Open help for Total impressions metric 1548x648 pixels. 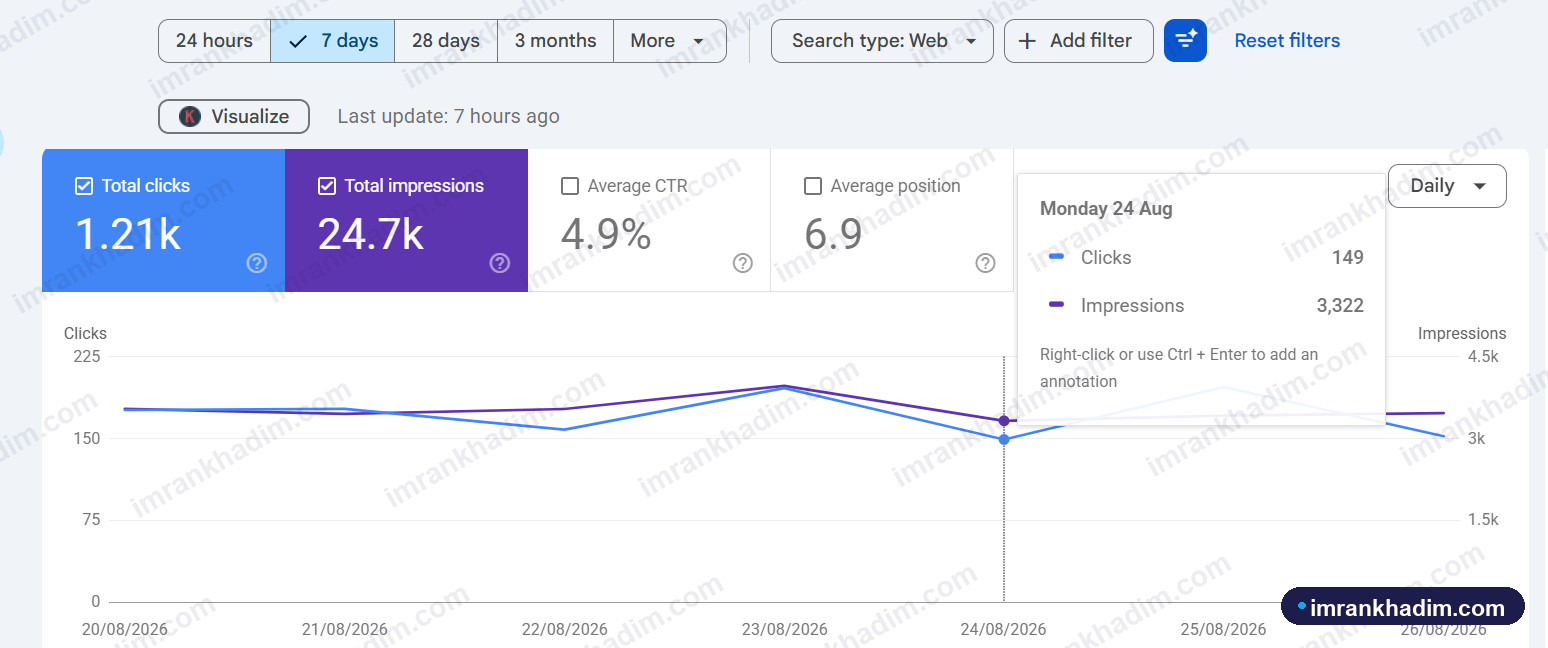pos(500,263)
